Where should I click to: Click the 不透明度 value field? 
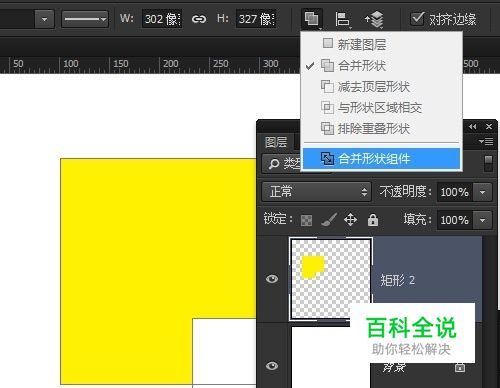tap(454, 192)
